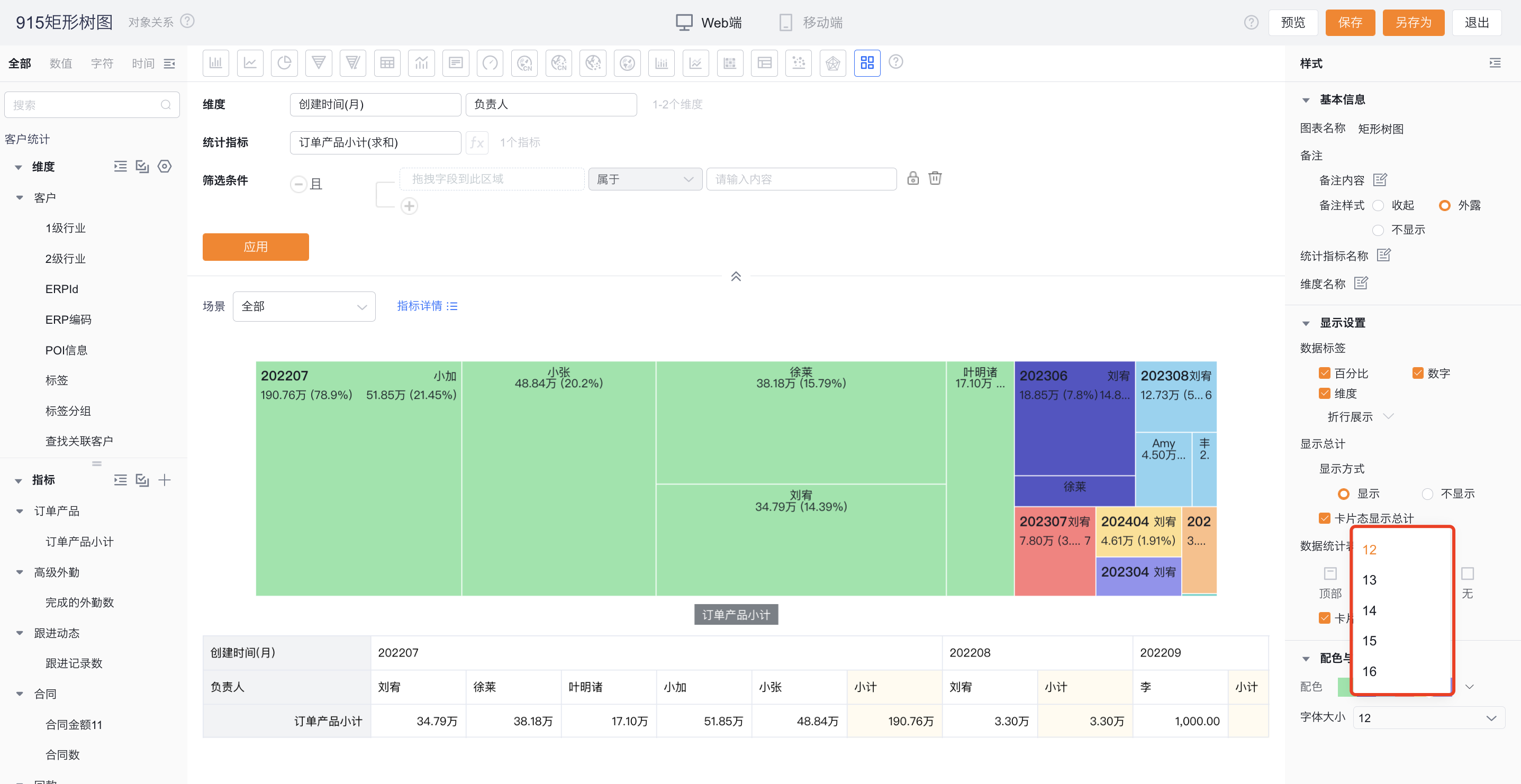Click settings icon in 维度 header
The width and height of the screenshot is (1521, 784).
pyautogui.click(x=165, y=167)
